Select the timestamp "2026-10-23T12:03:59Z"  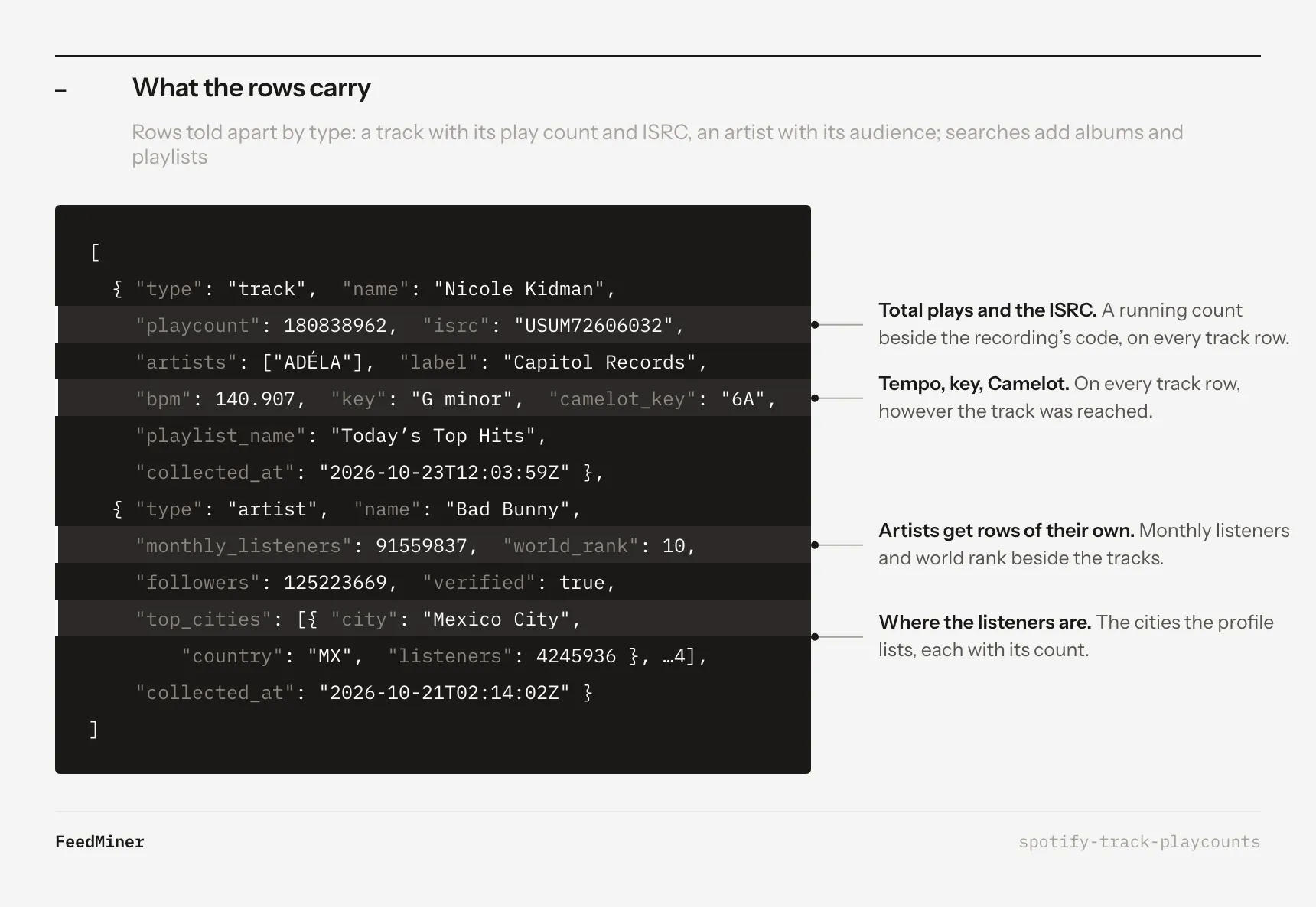445,473
